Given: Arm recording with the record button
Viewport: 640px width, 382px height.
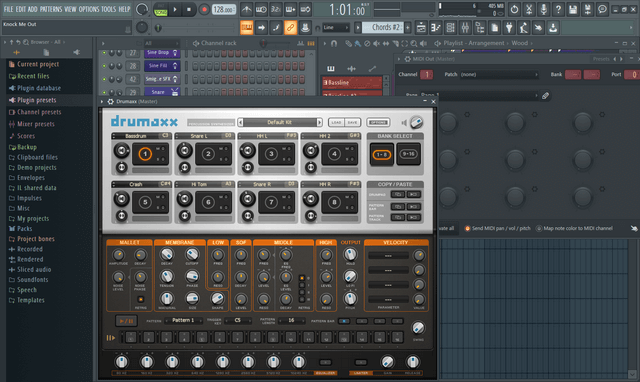Looking at the screenshot, I should (x=204, y=9).
